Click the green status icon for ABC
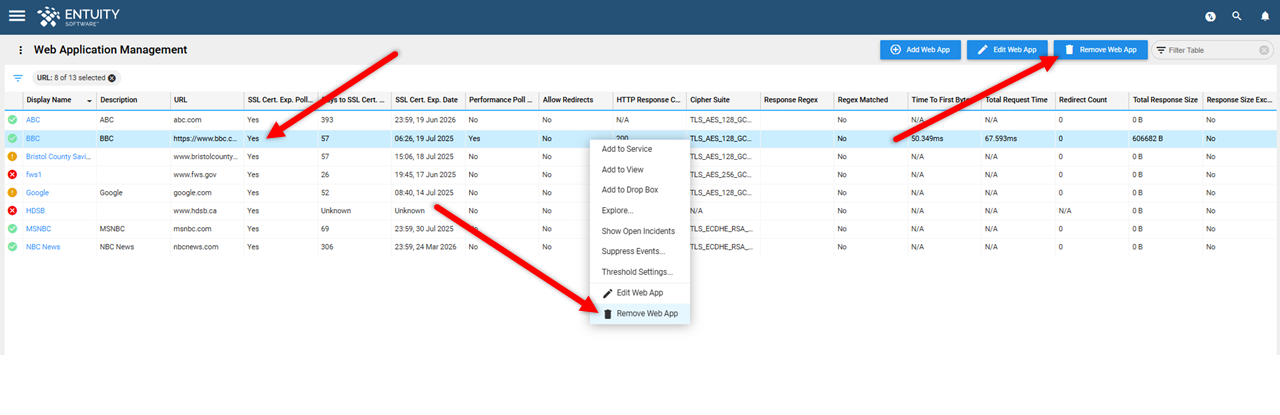This screenshot has width=1280, height=415. point(12,120)
